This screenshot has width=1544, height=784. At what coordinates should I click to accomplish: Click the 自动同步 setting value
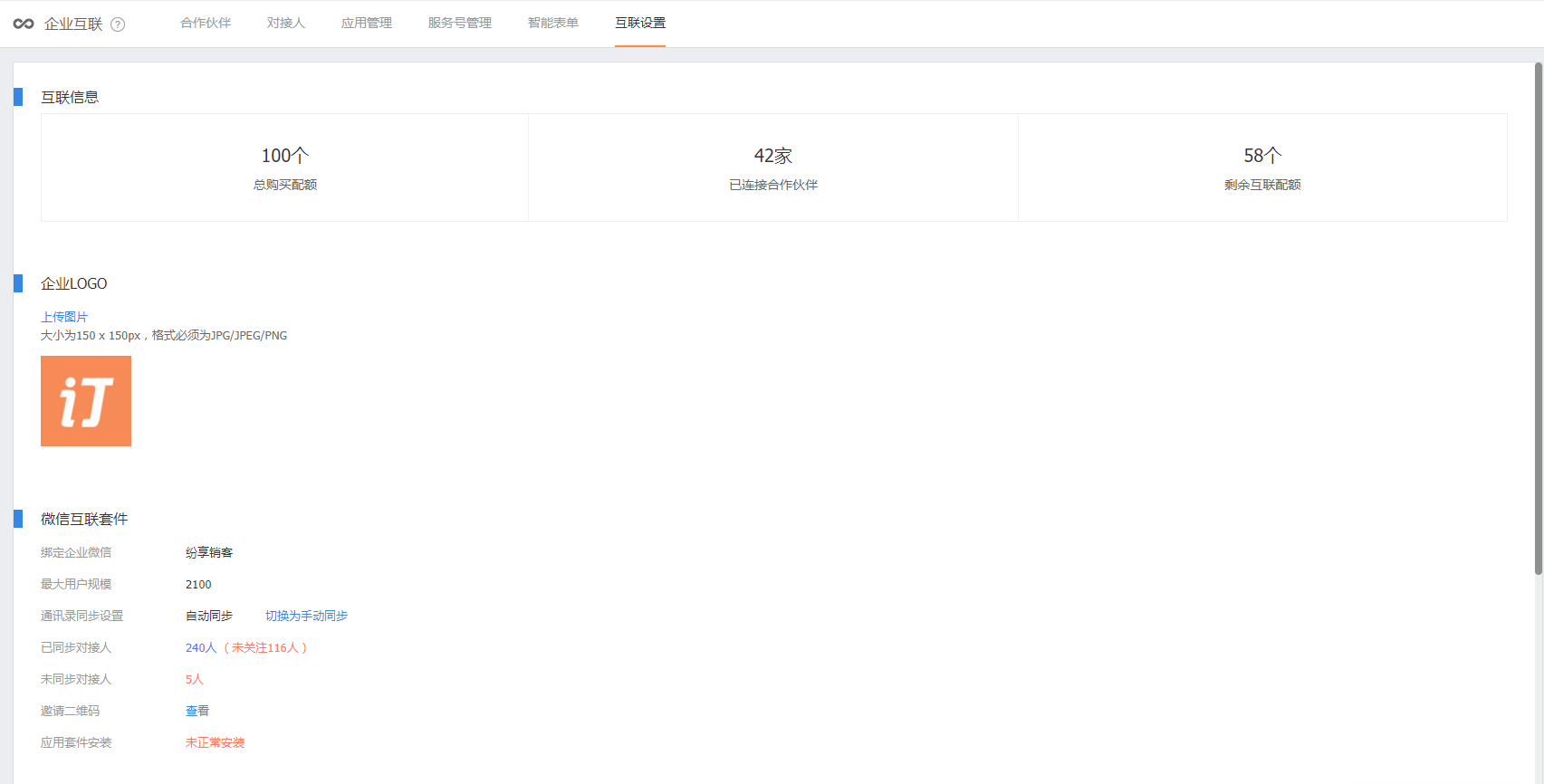(209, 616)
